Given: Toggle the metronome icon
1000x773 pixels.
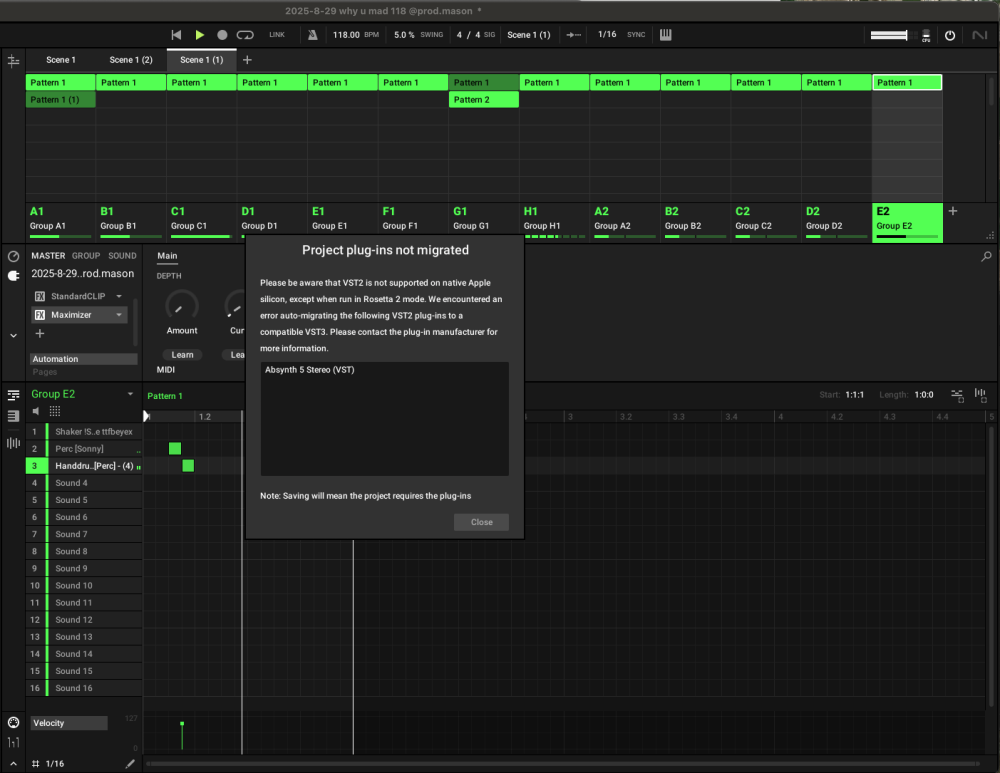Looking at the screenshot, I should [x=312, y=35].
